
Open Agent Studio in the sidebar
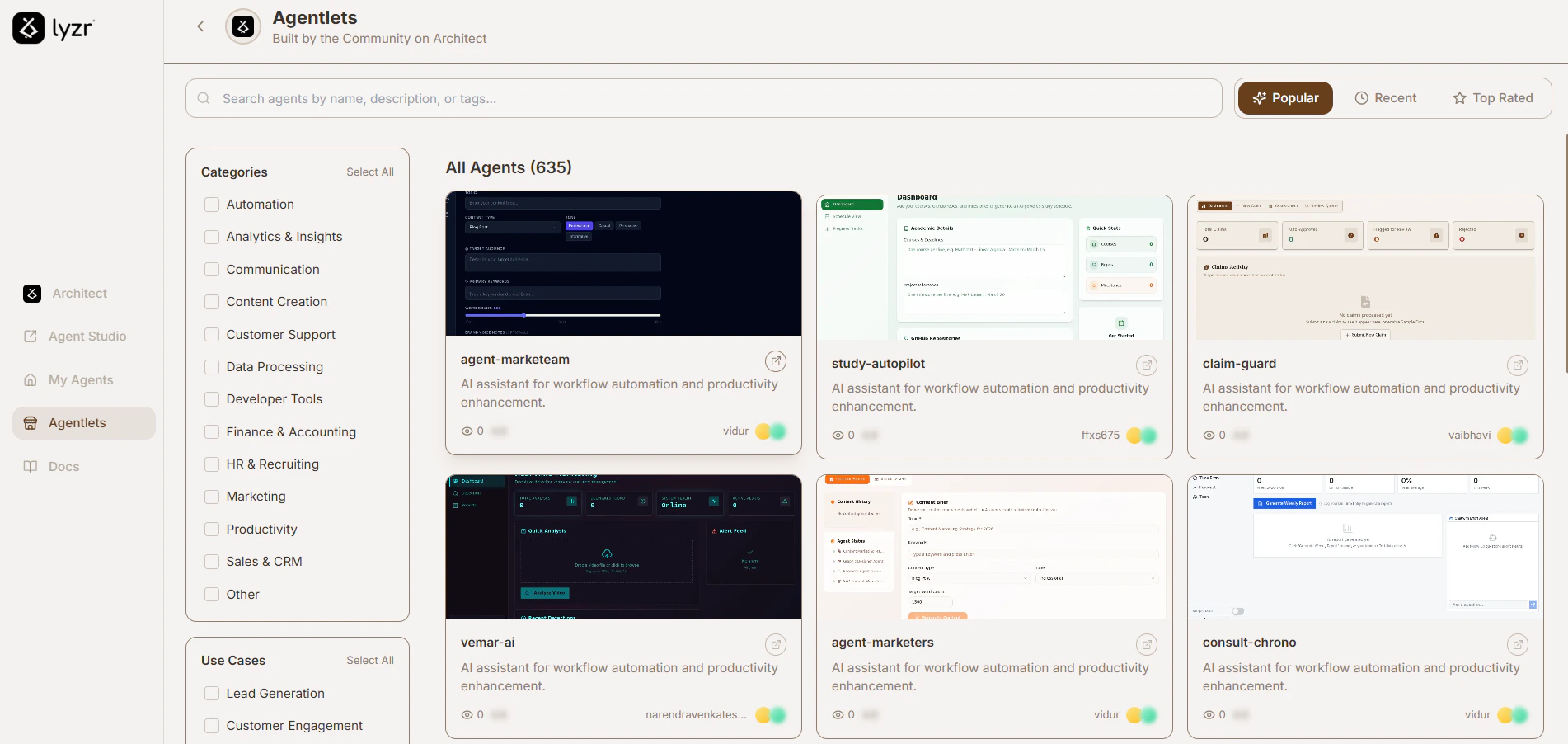pyautogui.click(x=87, y=336)
